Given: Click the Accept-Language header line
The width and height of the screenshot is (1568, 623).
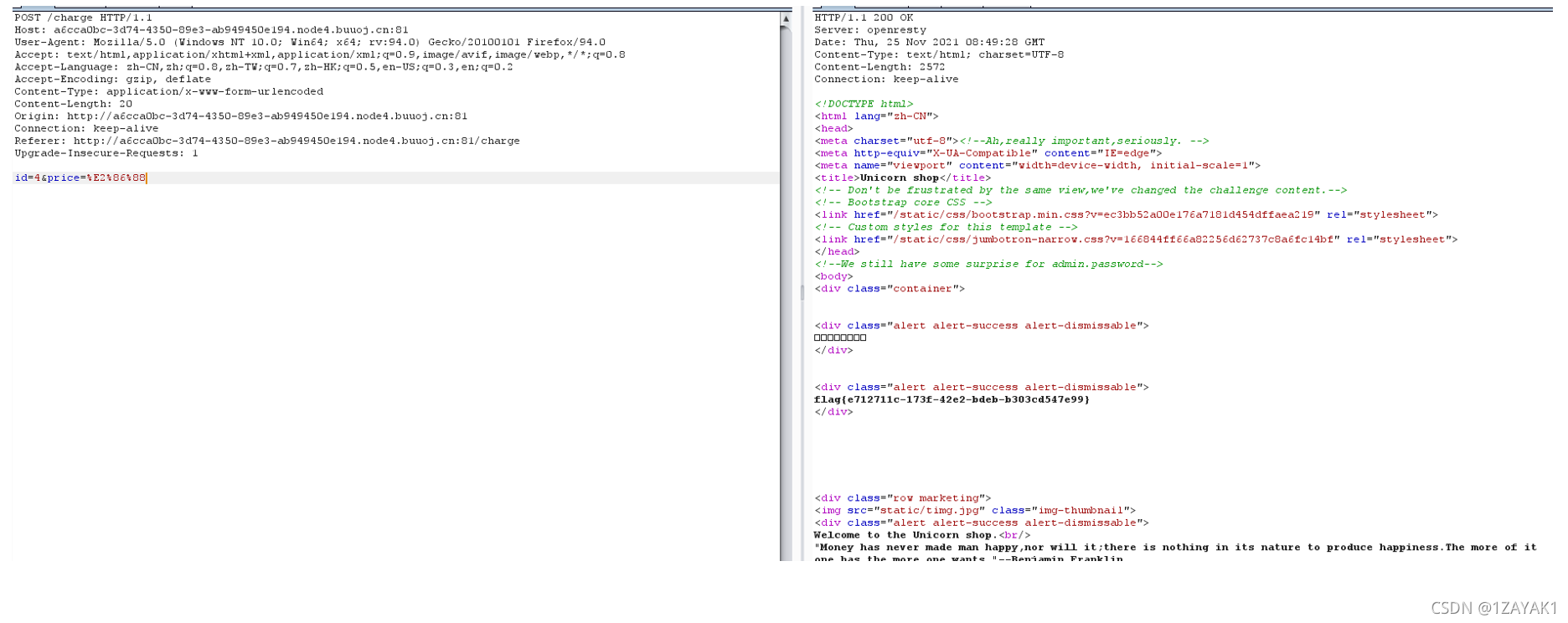Looking at the screenshot, I should tap(264, 67).
